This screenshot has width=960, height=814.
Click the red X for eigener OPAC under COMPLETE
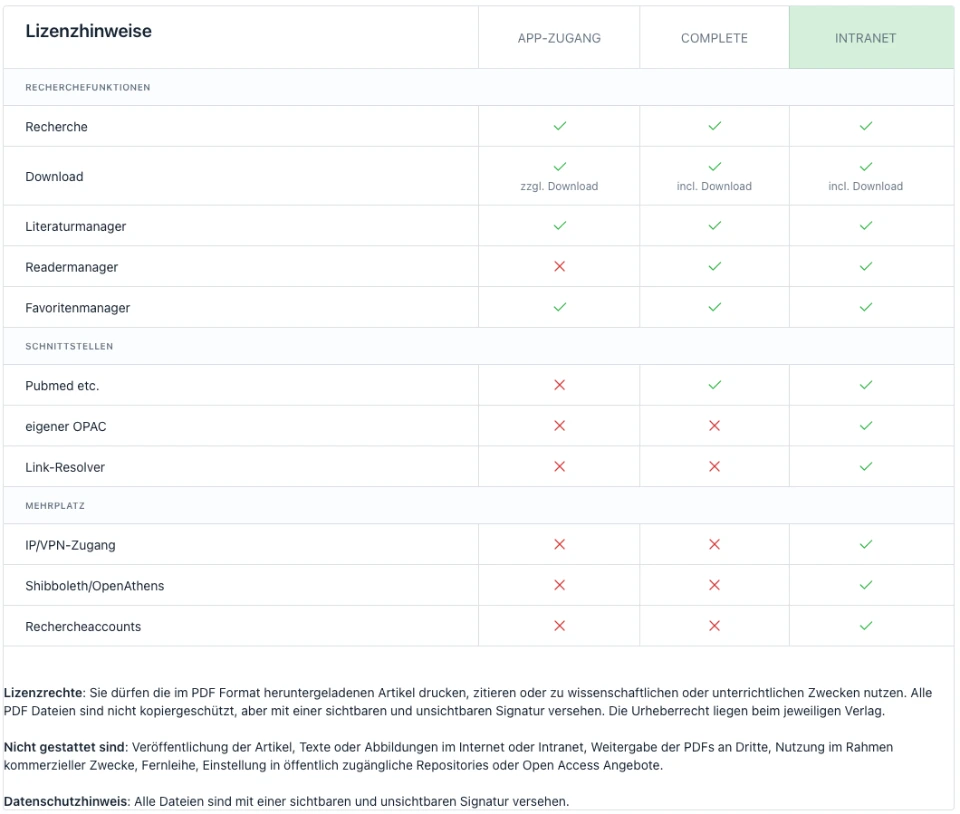tap(714, 426)
